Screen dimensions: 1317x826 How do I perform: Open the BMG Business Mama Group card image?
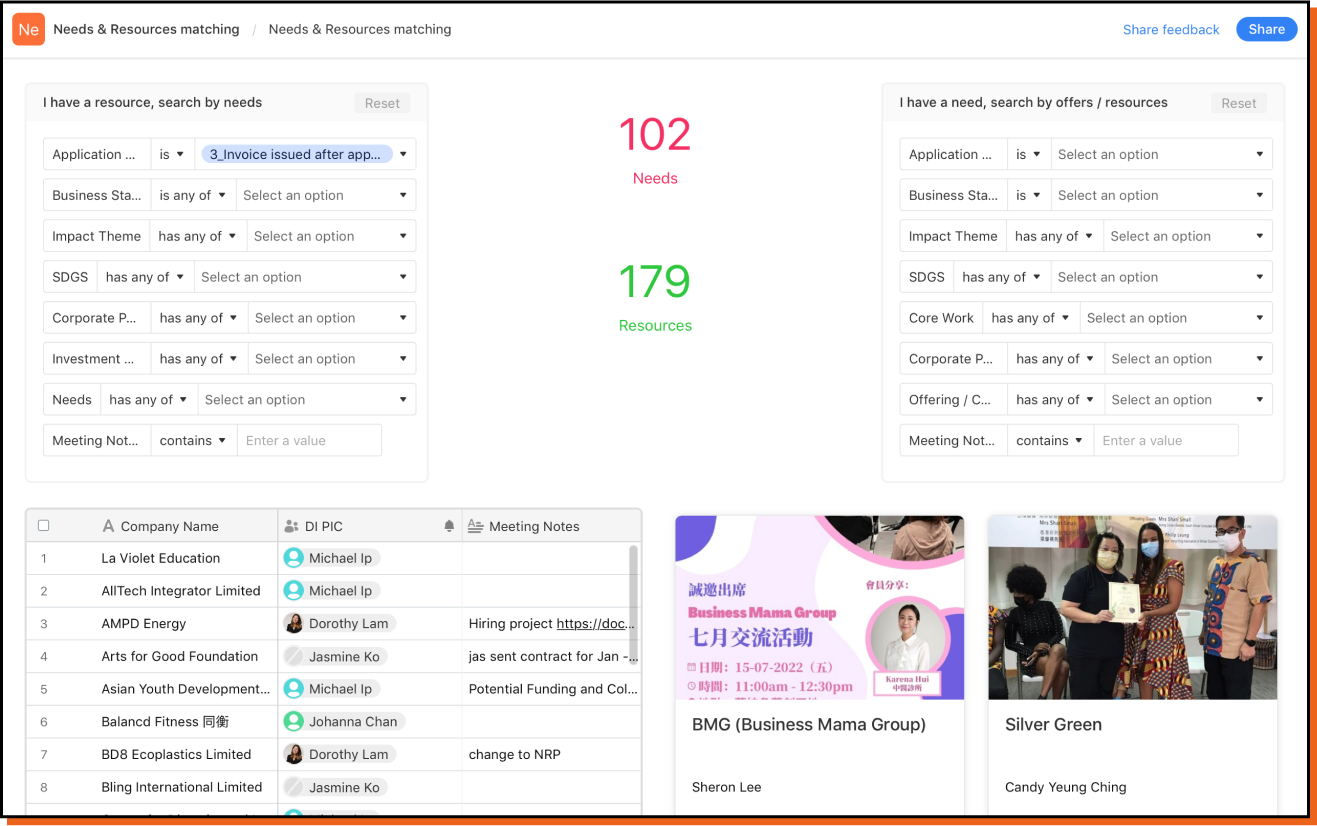[819, 607]
